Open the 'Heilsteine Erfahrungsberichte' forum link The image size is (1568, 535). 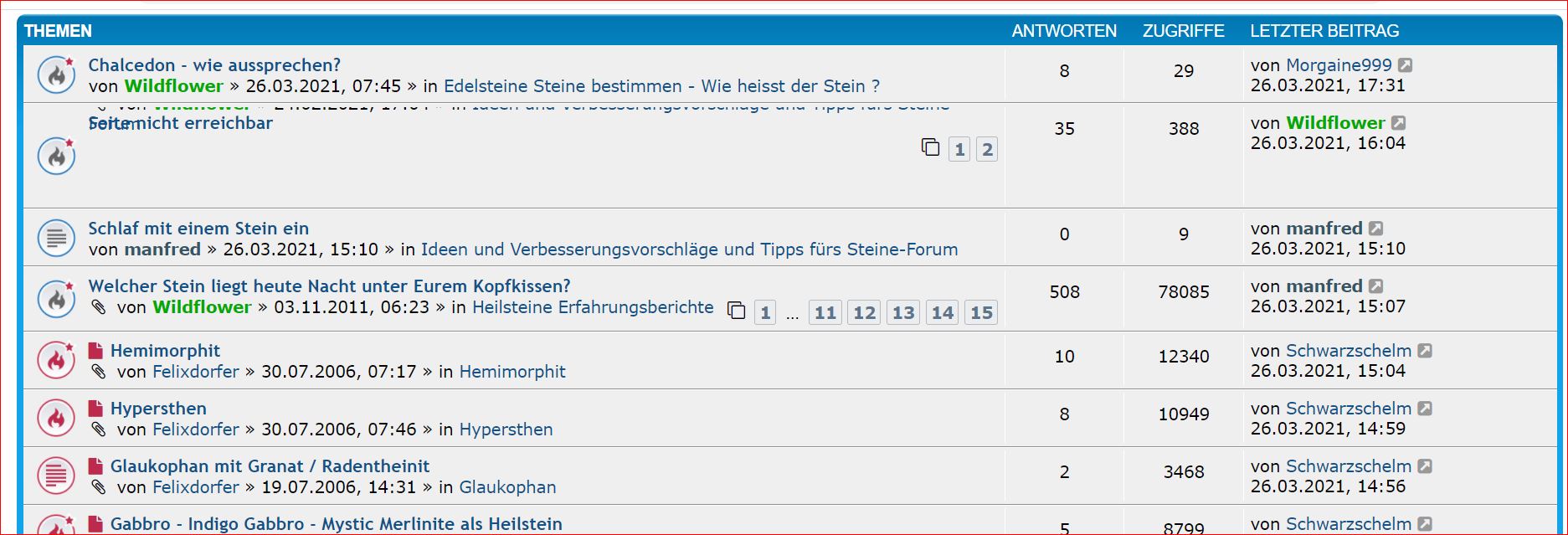pyautogui.click(x=593, y=307)
